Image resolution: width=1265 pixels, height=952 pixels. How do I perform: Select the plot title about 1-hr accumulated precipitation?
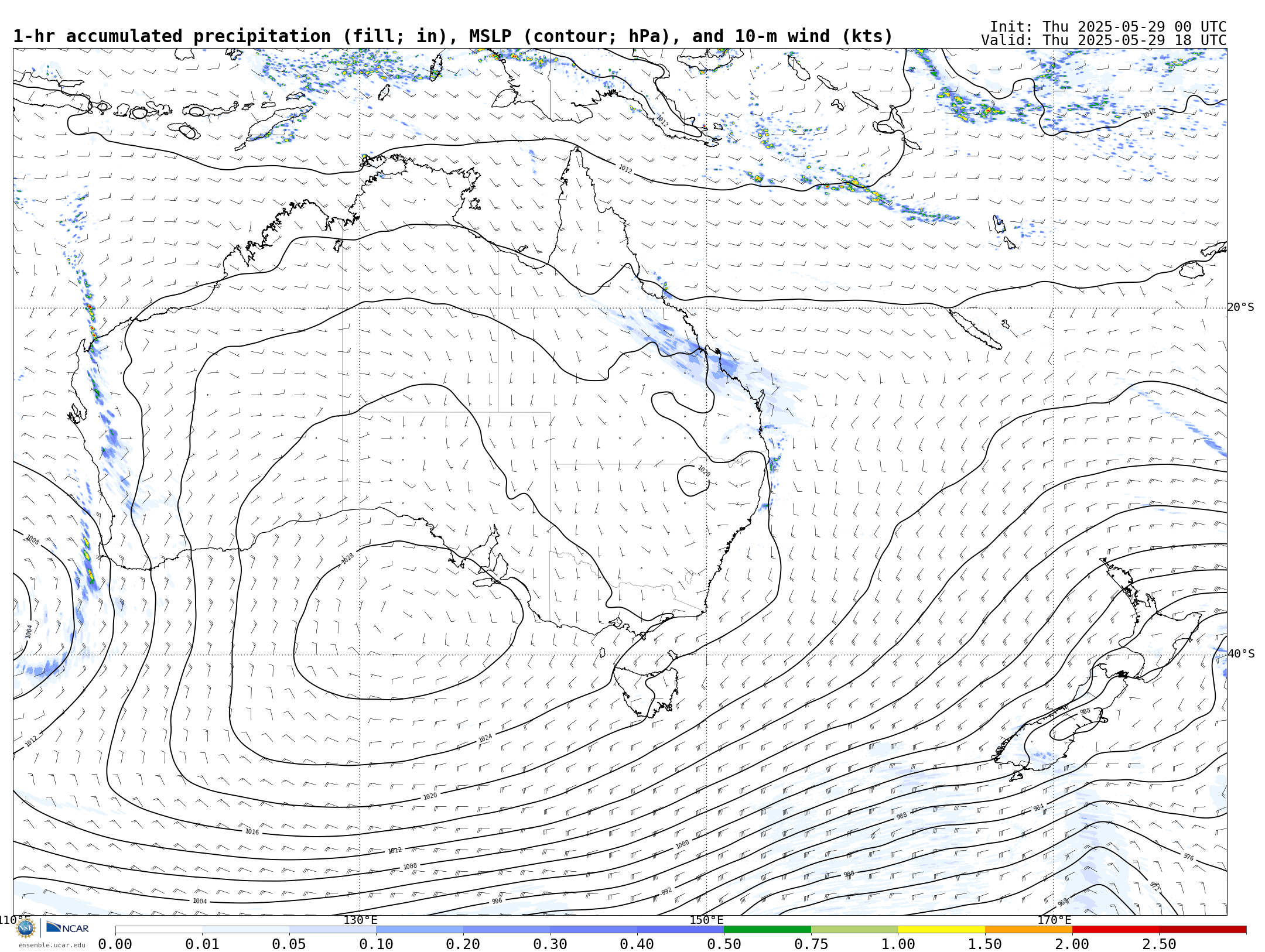[x=453, y=36]
